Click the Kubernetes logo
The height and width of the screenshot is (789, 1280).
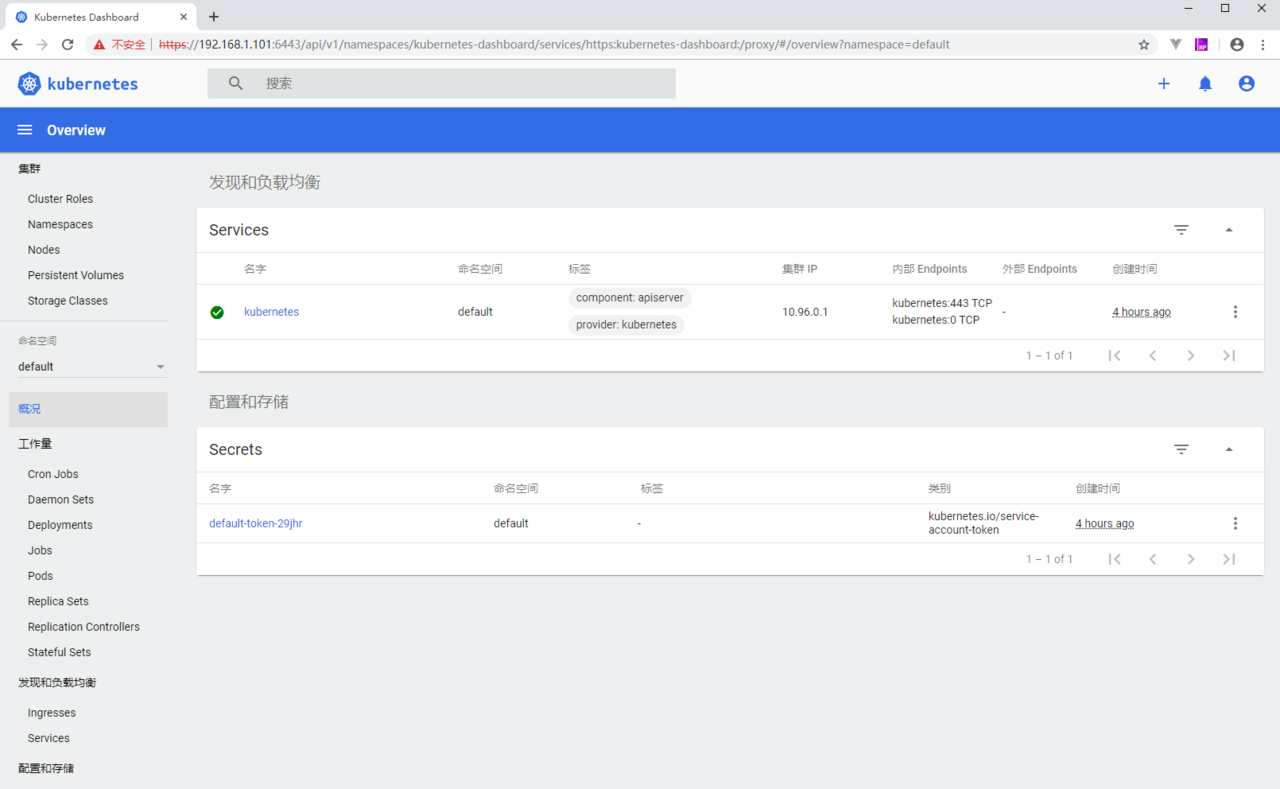click(x=78, y=84)
